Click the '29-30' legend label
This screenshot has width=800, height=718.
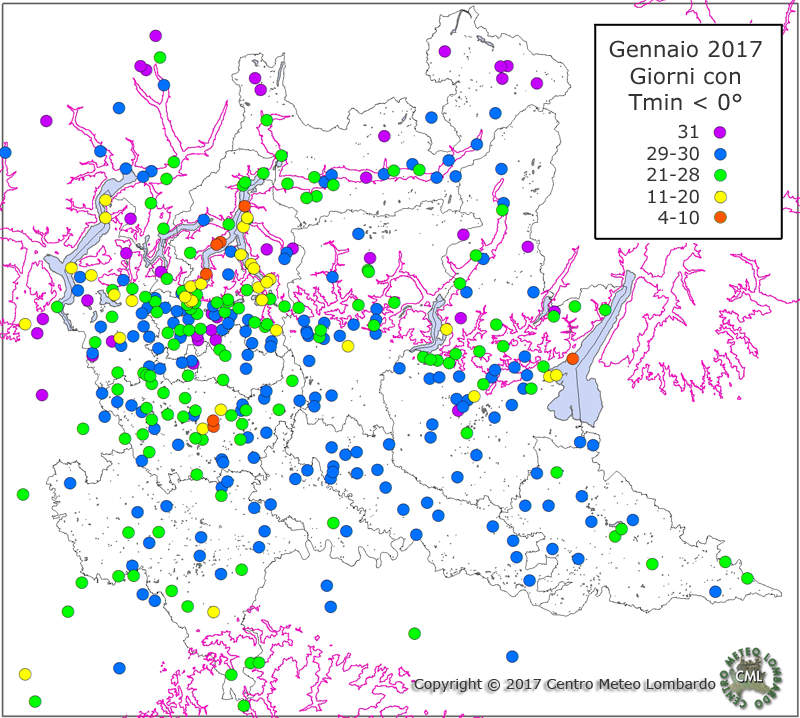pos(672,154)
